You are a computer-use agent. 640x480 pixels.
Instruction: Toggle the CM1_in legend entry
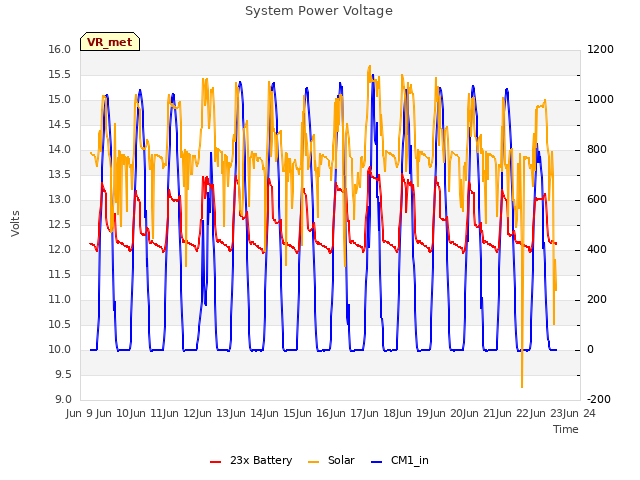click(x=400, y=460)
